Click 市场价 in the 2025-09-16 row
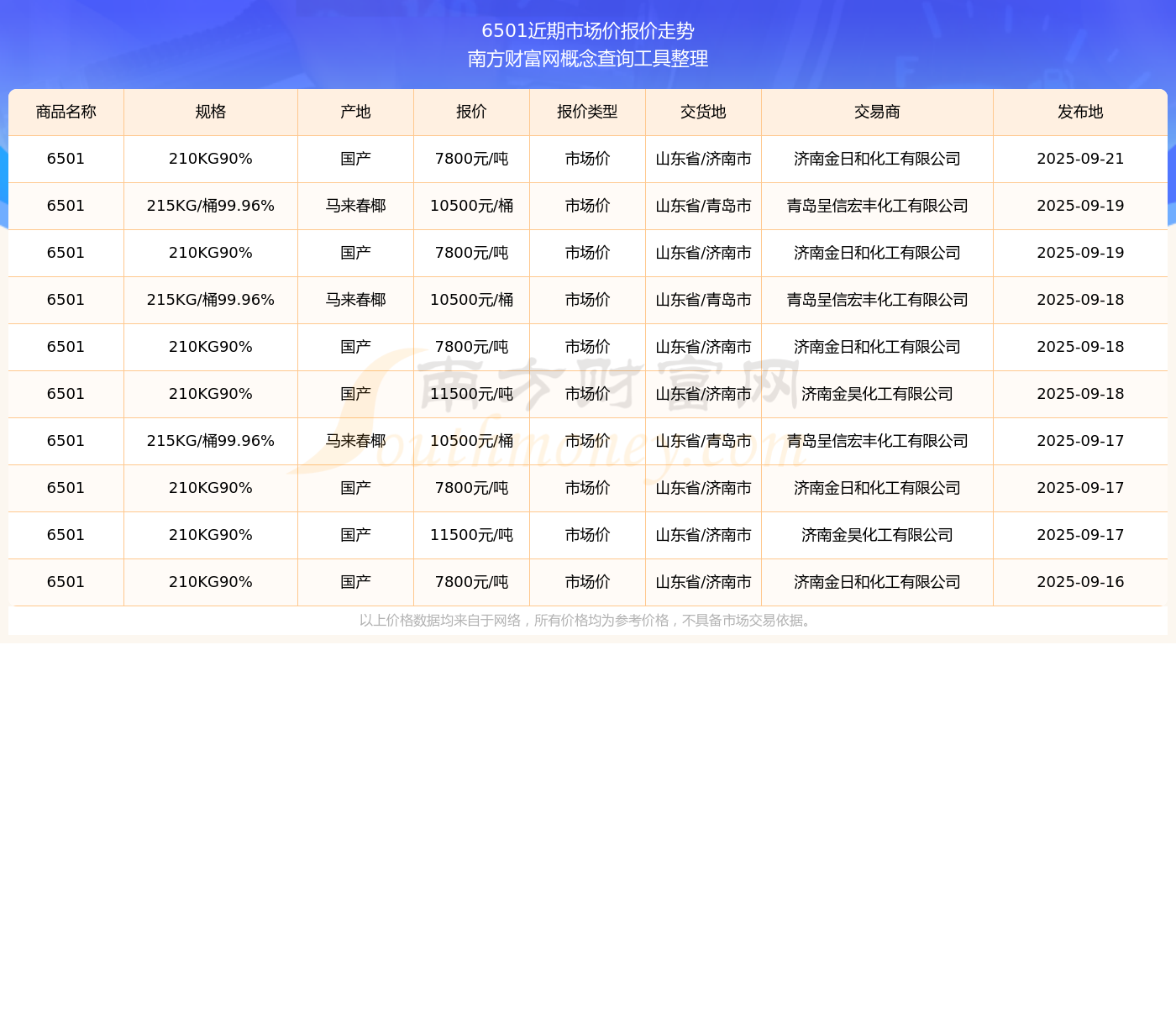This screenshot has height=1012, width=1176. [x=587, y=582]
